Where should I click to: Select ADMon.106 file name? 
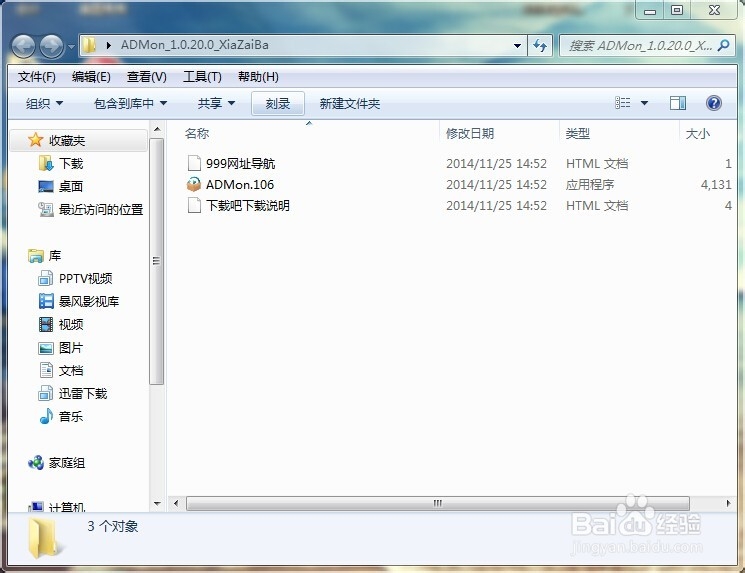coord(240,184)
